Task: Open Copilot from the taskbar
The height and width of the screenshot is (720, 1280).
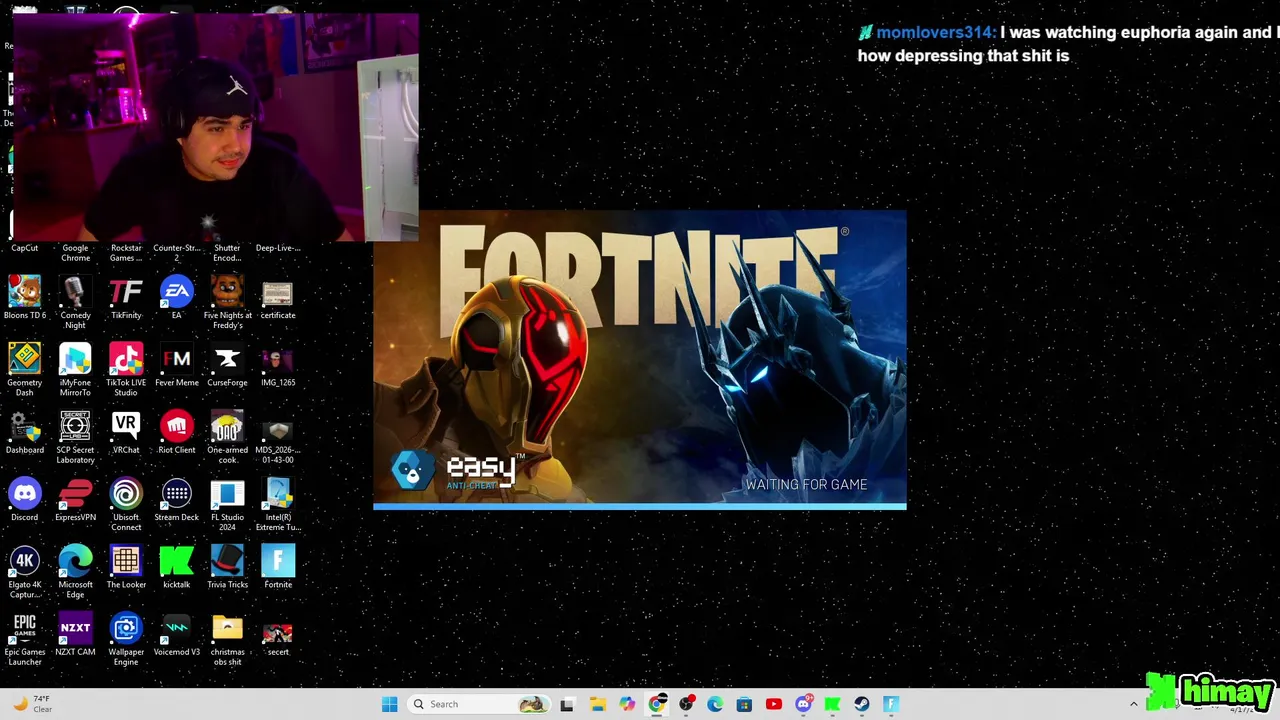Action: coord(627,704)
